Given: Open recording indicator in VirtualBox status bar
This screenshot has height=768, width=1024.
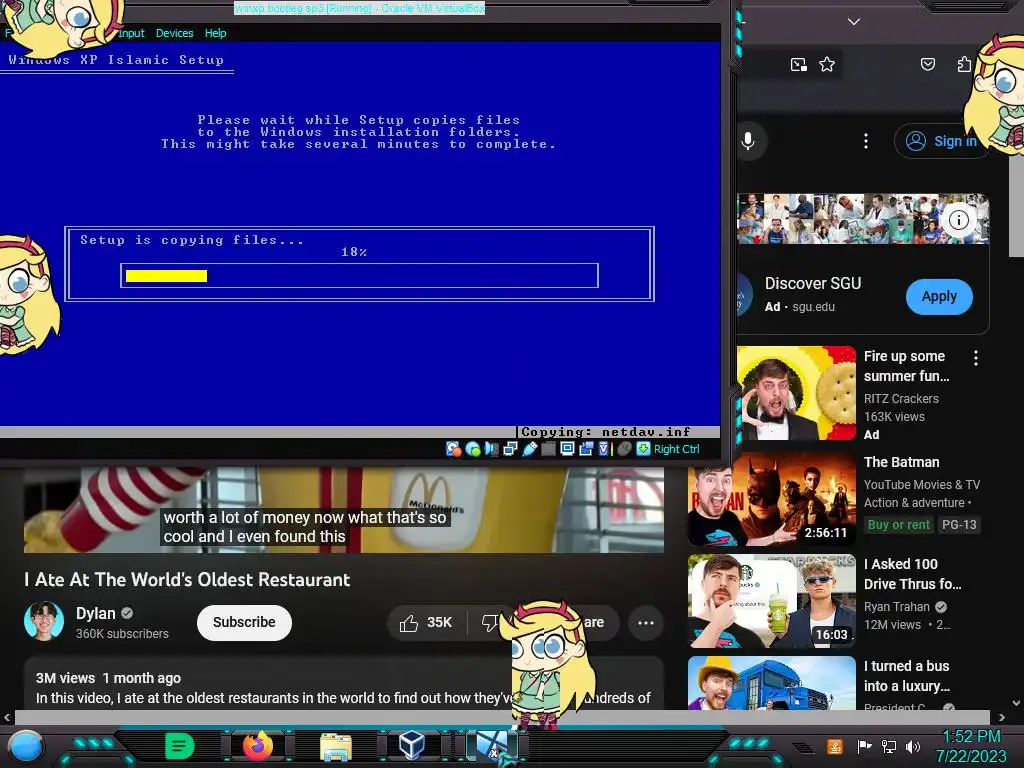Looking at the screenshot, I should 586,449.
